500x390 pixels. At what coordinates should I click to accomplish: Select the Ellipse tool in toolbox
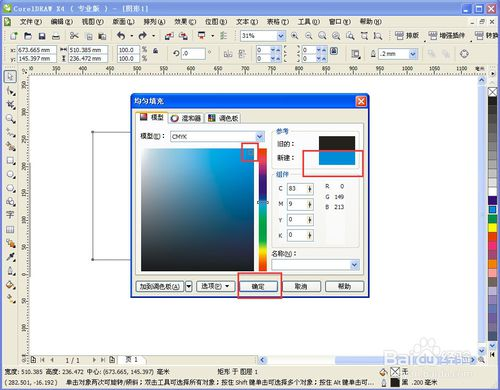click(10, 174)
